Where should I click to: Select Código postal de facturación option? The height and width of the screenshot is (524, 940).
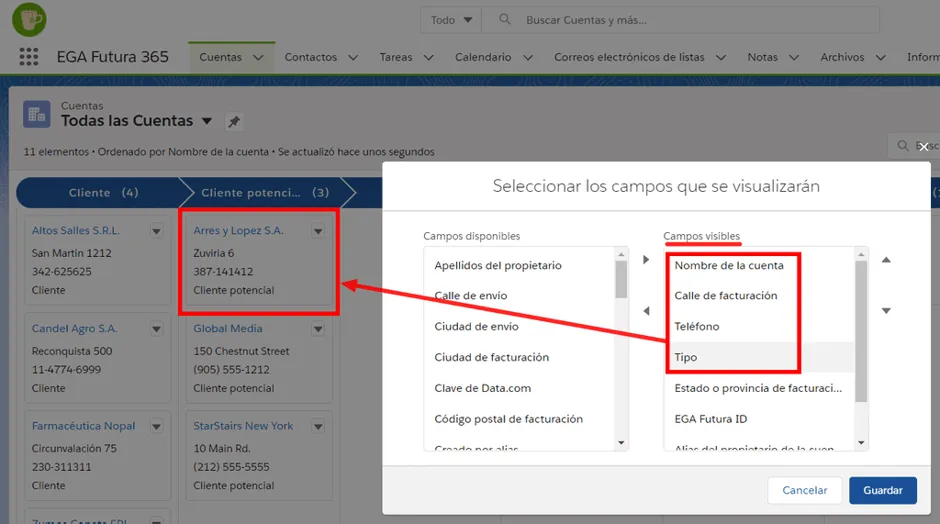(519, 419)
